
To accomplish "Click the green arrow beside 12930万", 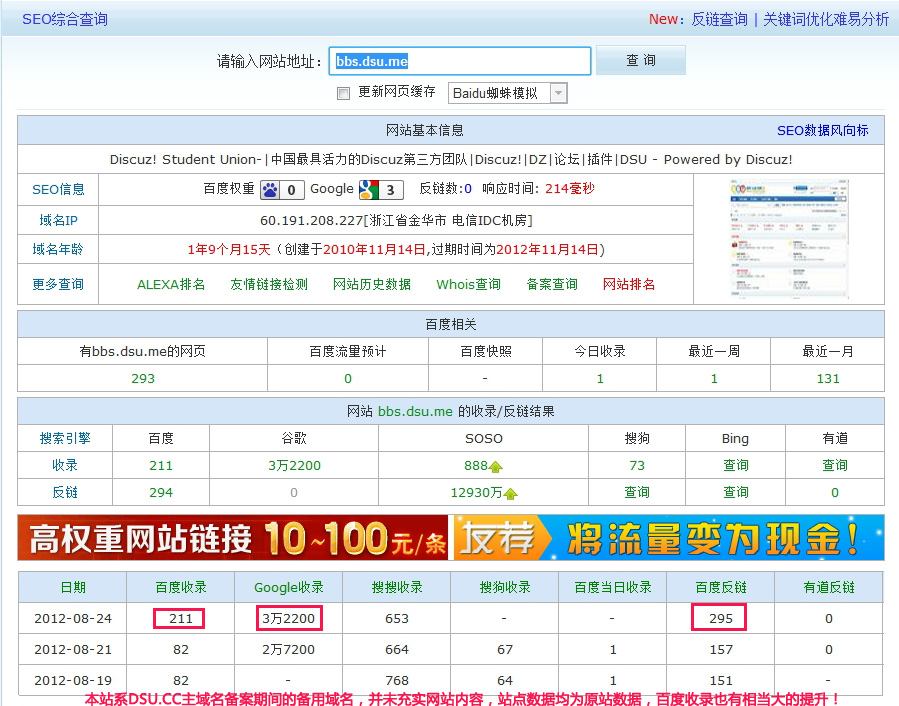I will point(510,494).
